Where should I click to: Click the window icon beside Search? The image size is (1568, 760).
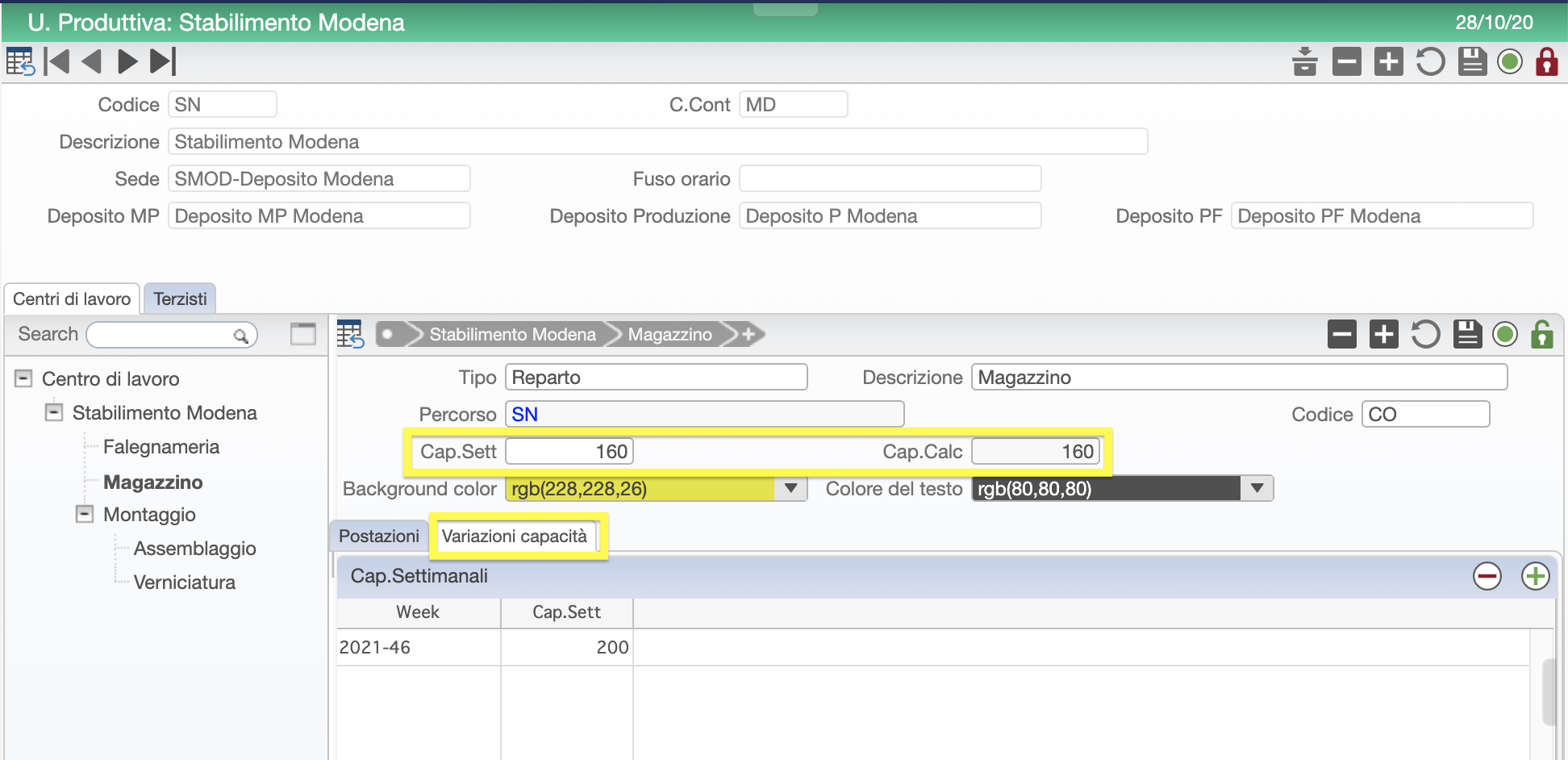303,333
